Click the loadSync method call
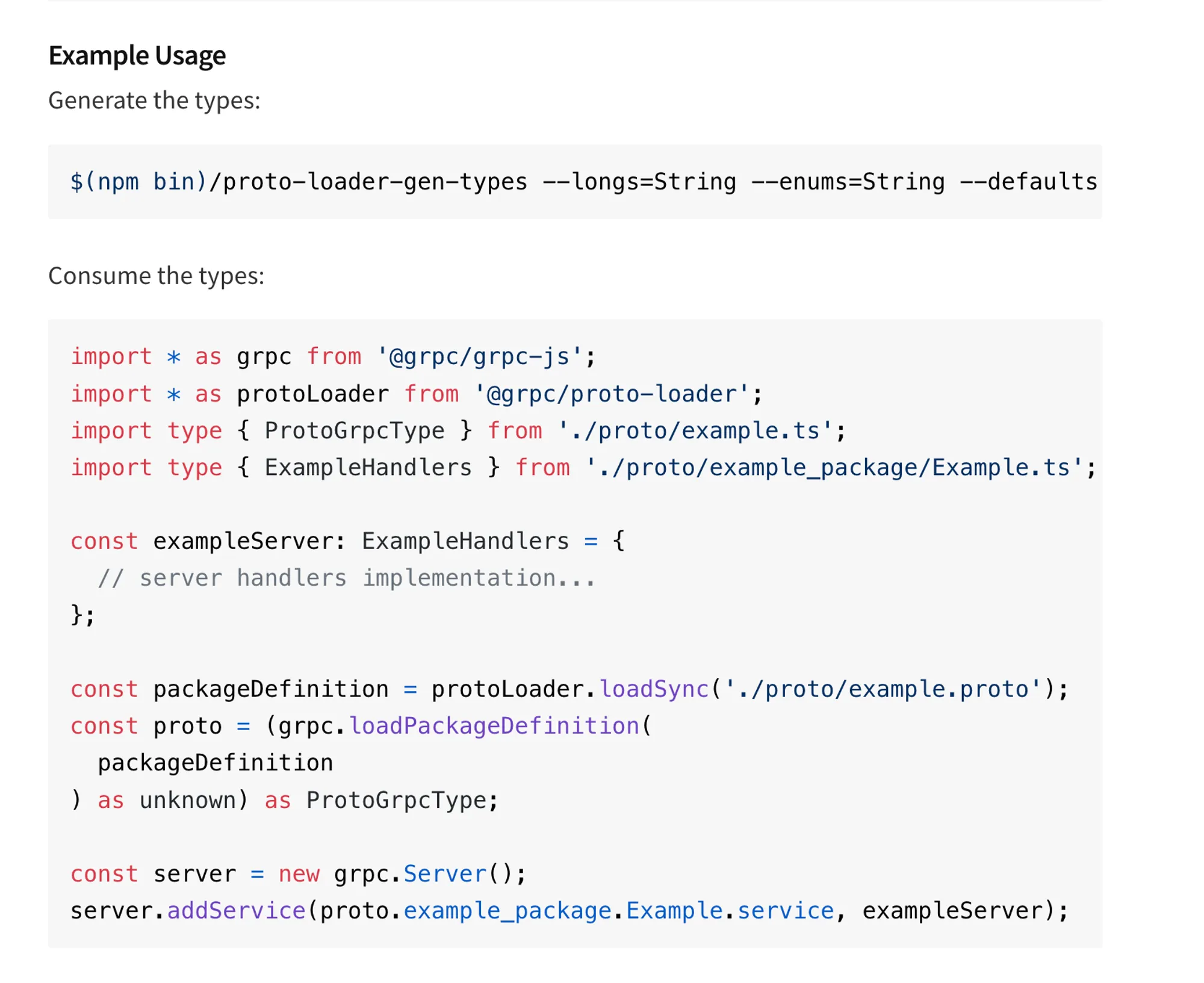This screenshot has width=1204, height=983. click(654, 689)
